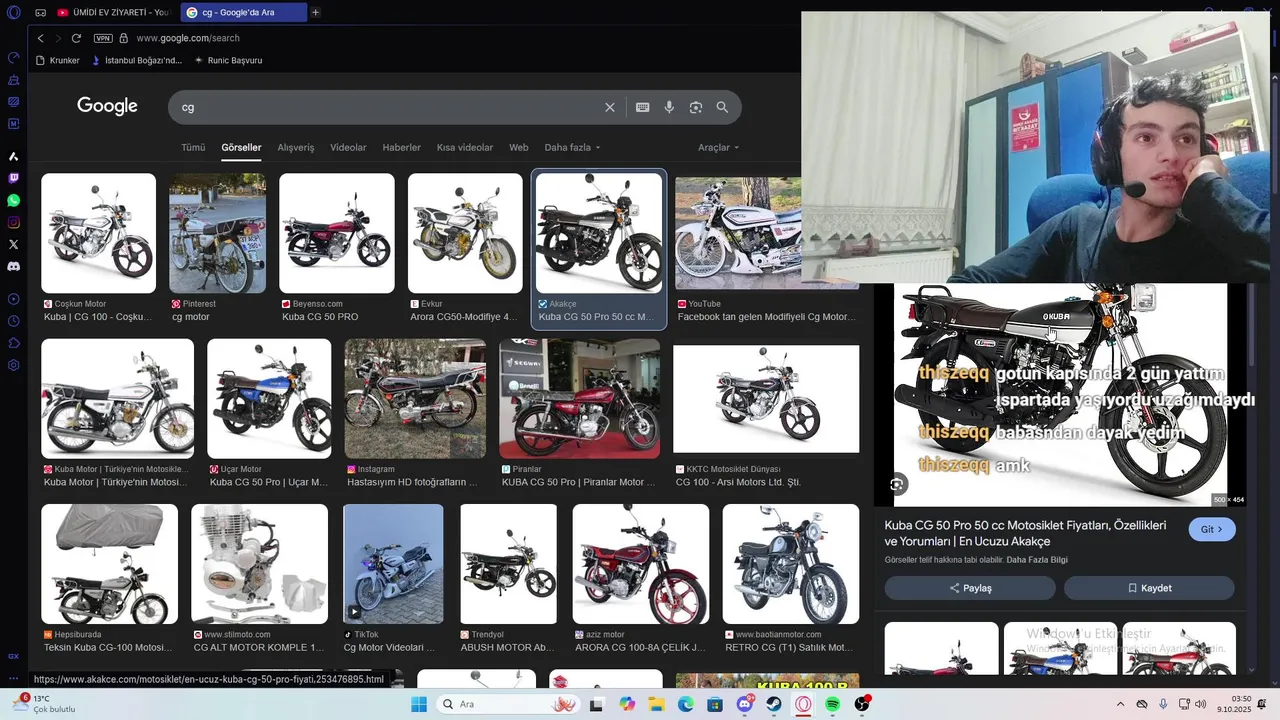1280x720 pixels.
Task: Open the Uçar Motor Kuba CG 50 Pro thumbnail
Action: [268, 398]
